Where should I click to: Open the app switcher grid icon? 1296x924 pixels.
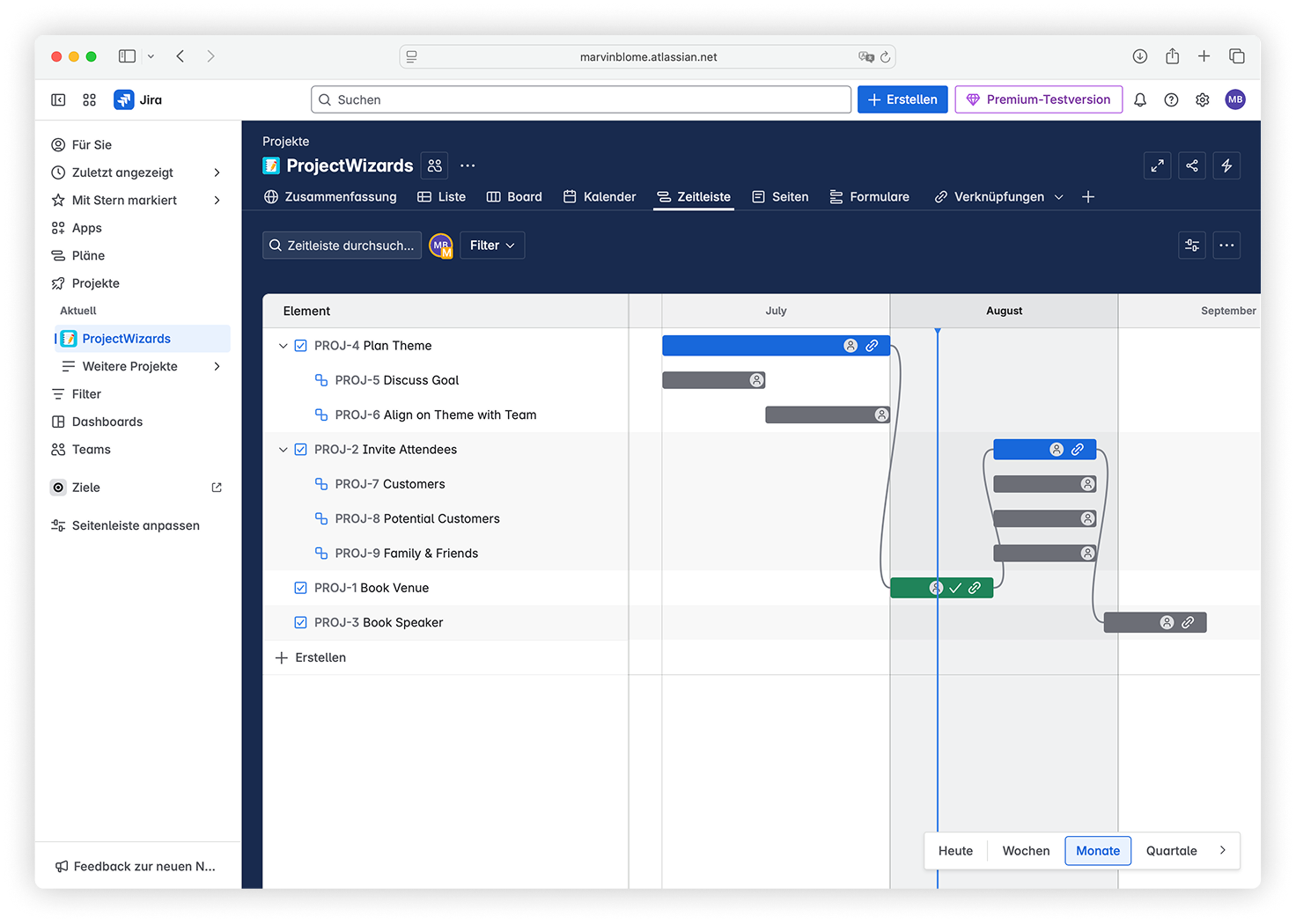point(89,99)
